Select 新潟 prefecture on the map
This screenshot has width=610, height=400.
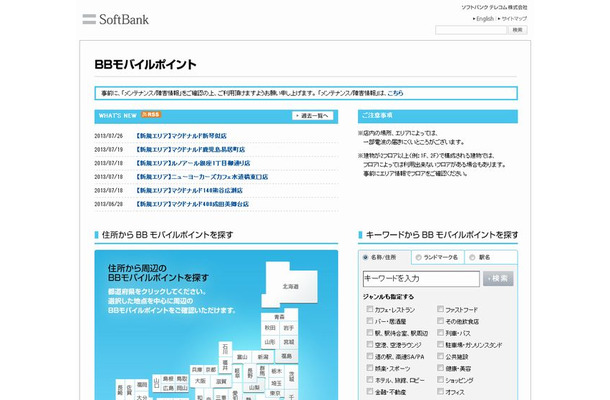[263, 357]
